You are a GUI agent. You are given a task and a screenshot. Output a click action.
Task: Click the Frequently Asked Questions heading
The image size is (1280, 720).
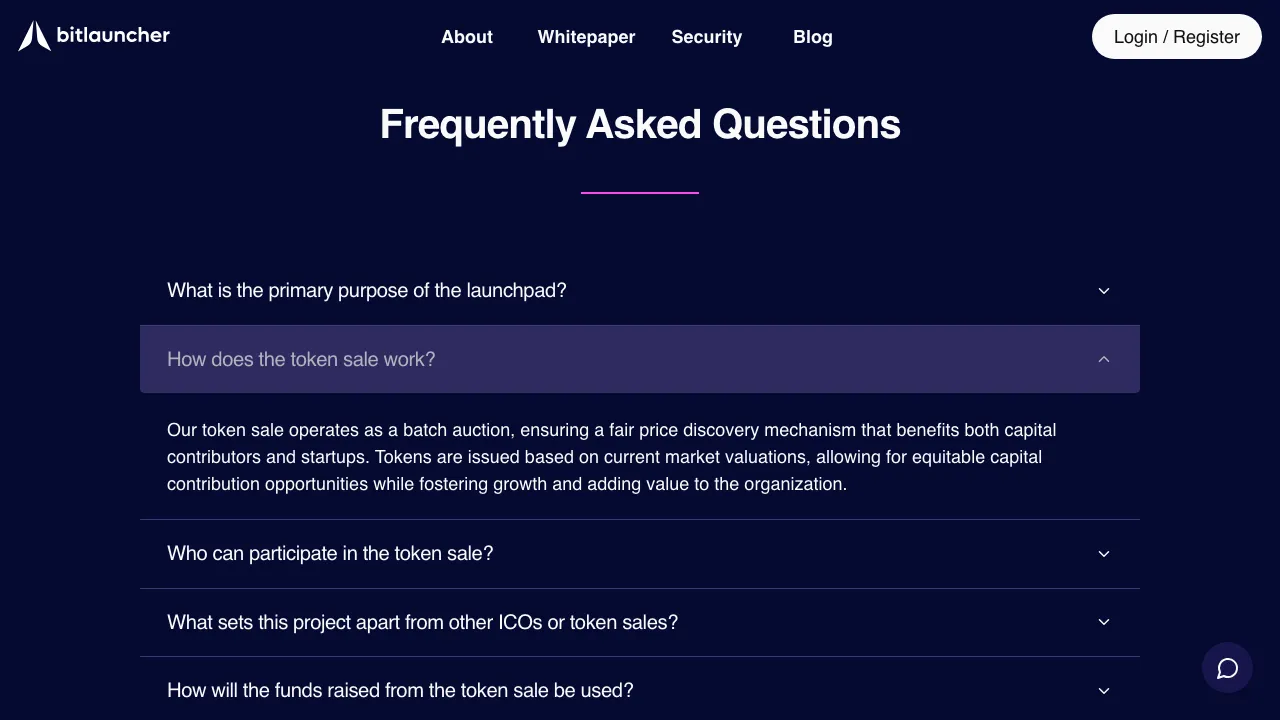[640, 125]
